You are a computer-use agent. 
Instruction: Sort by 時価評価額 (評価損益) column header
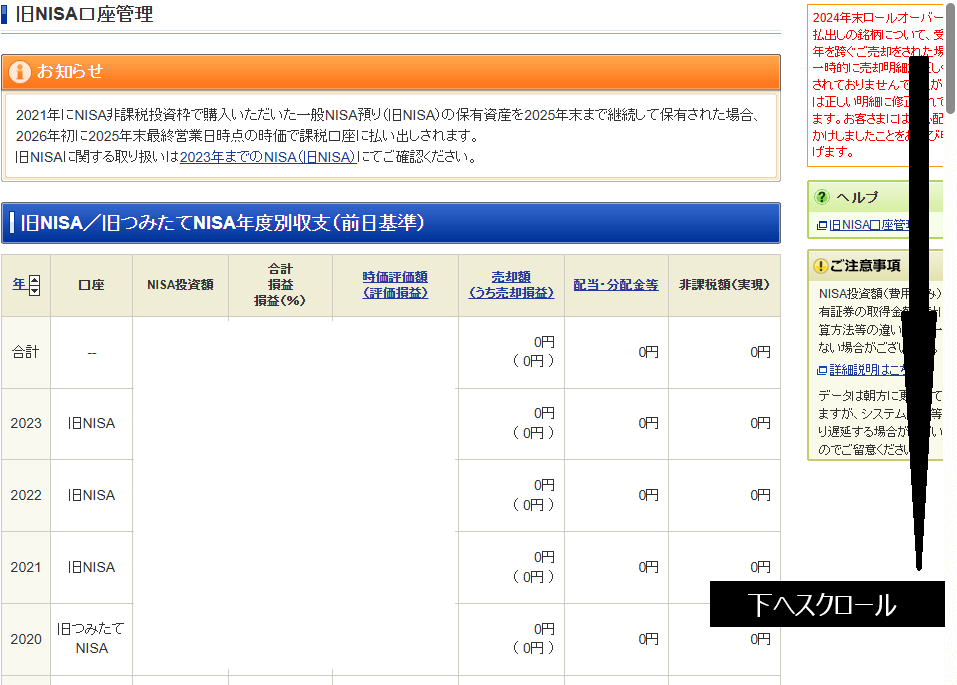coord(395,285)
